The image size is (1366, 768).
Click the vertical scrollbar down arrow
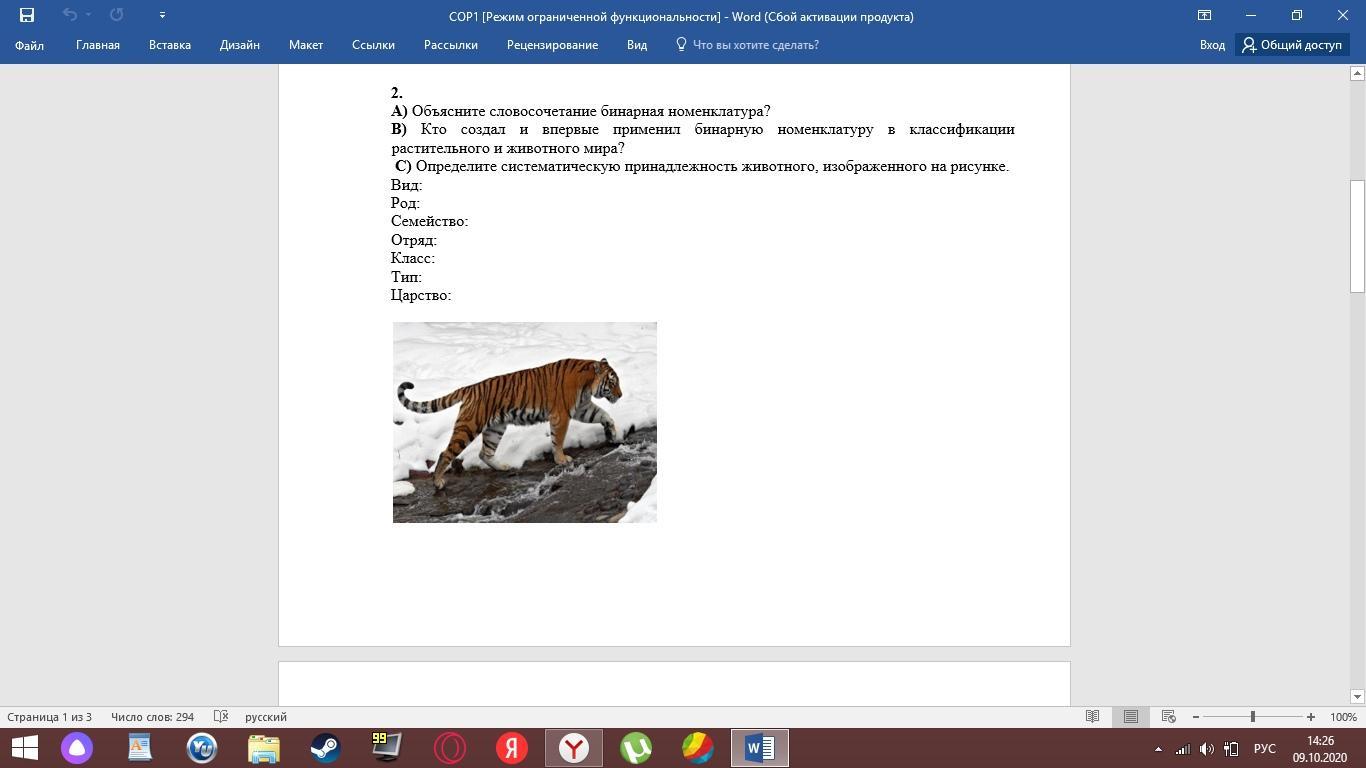click(x=1357, y=696)
